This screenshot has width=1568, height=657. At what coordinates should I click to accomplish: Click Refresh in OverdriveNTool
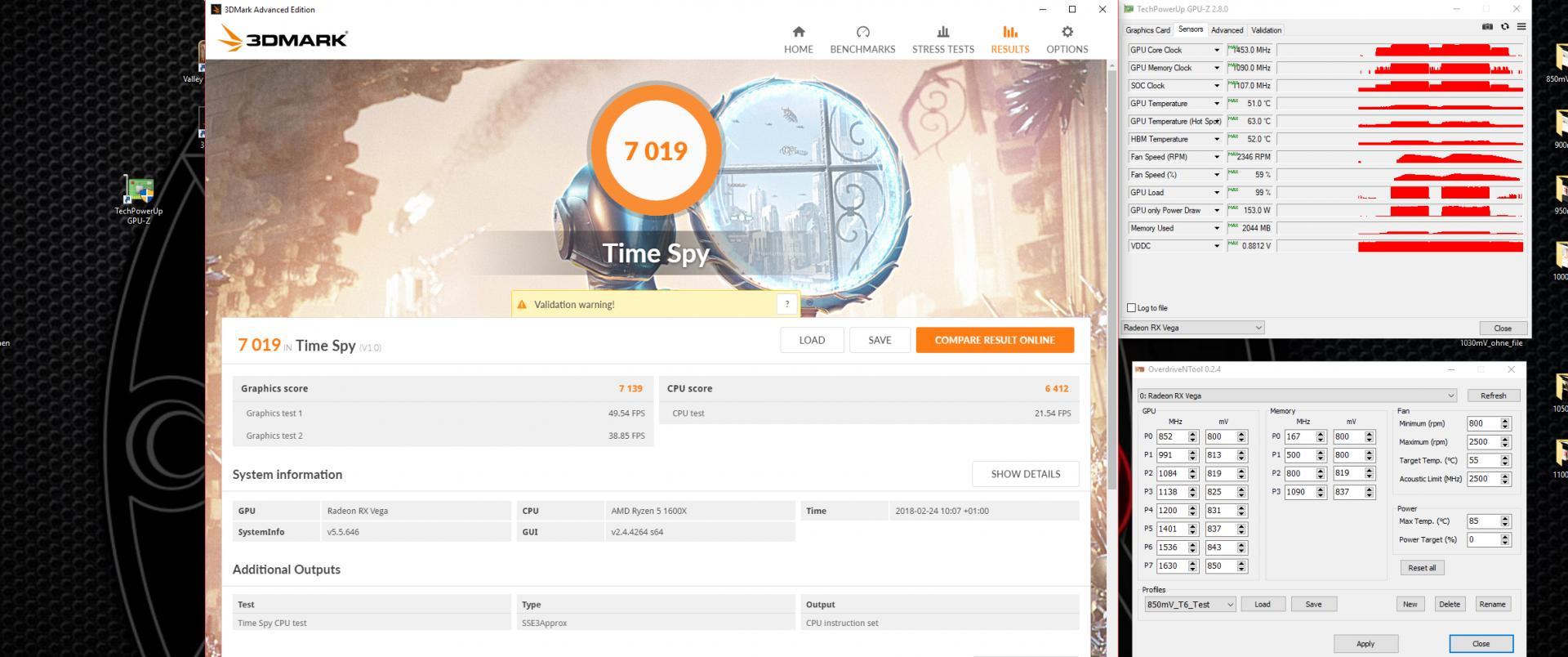(1493, 396)
